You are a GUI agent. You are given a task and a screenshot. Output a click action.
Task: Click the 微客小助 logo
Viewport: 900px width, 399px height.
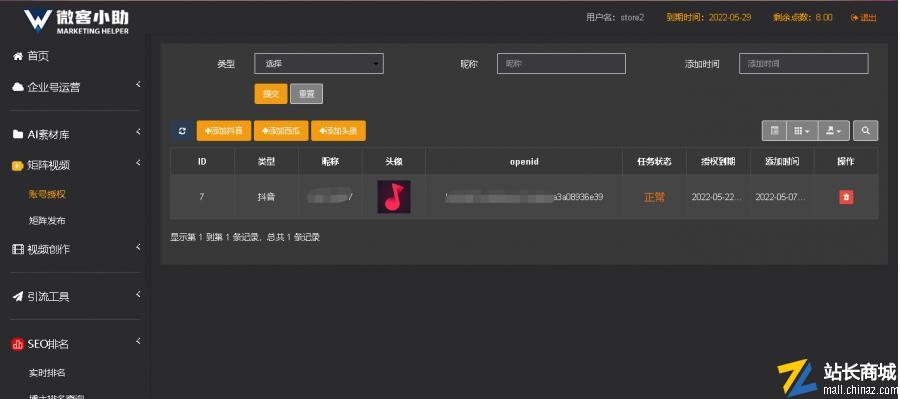tap(76, 21)
